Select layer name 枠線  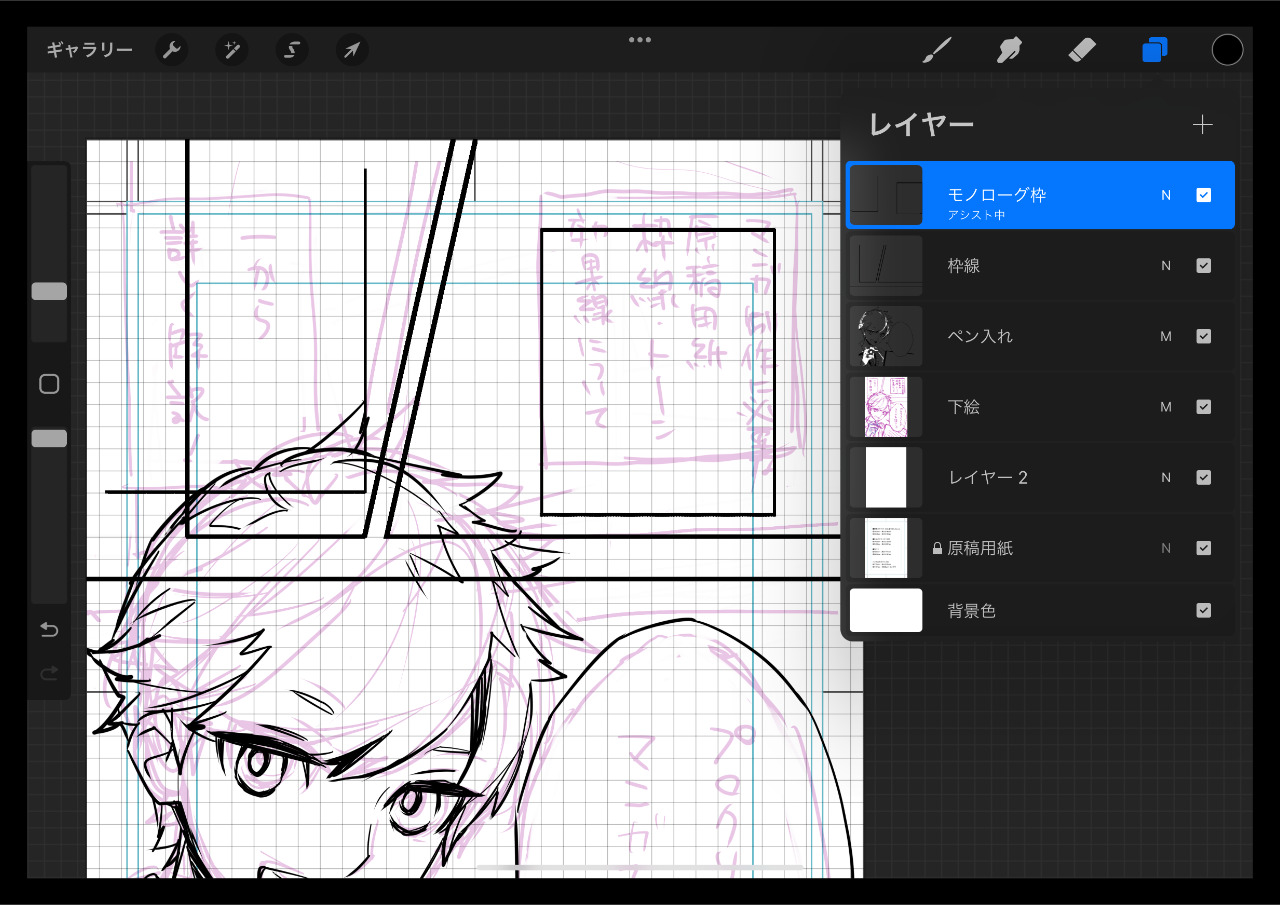pyautogui.click(x=964, y=266)
